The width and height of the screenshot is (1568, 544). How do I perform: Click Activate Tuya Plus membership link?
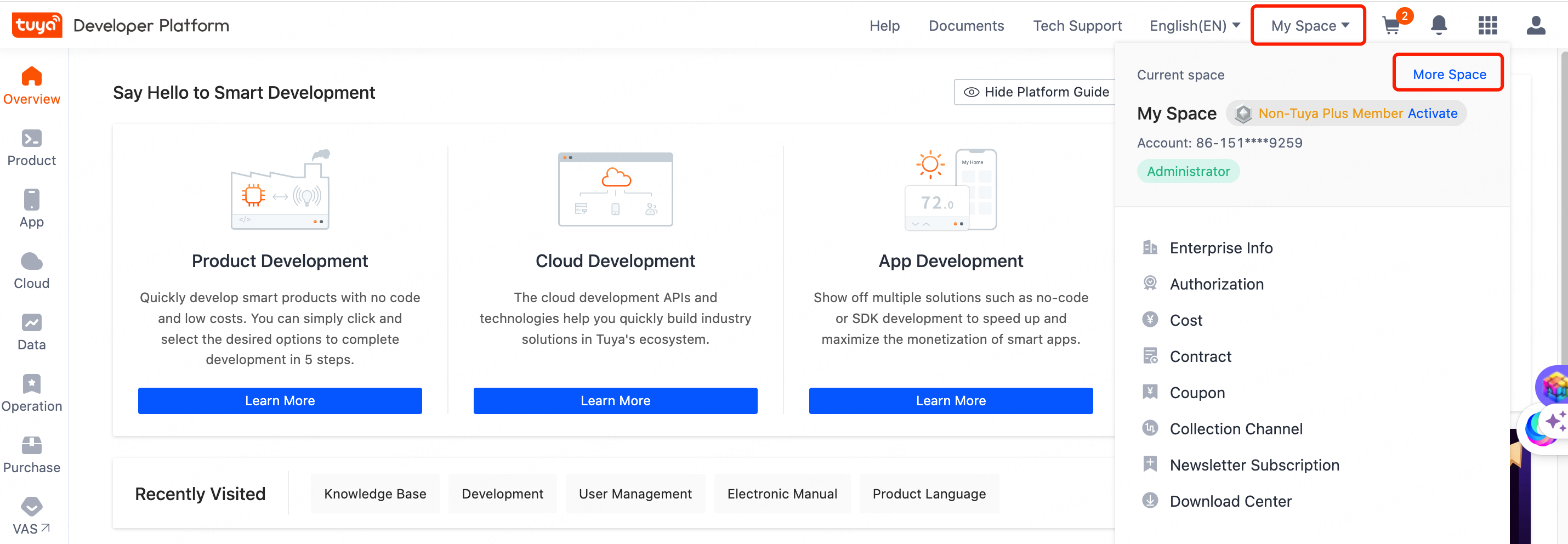1432,114
